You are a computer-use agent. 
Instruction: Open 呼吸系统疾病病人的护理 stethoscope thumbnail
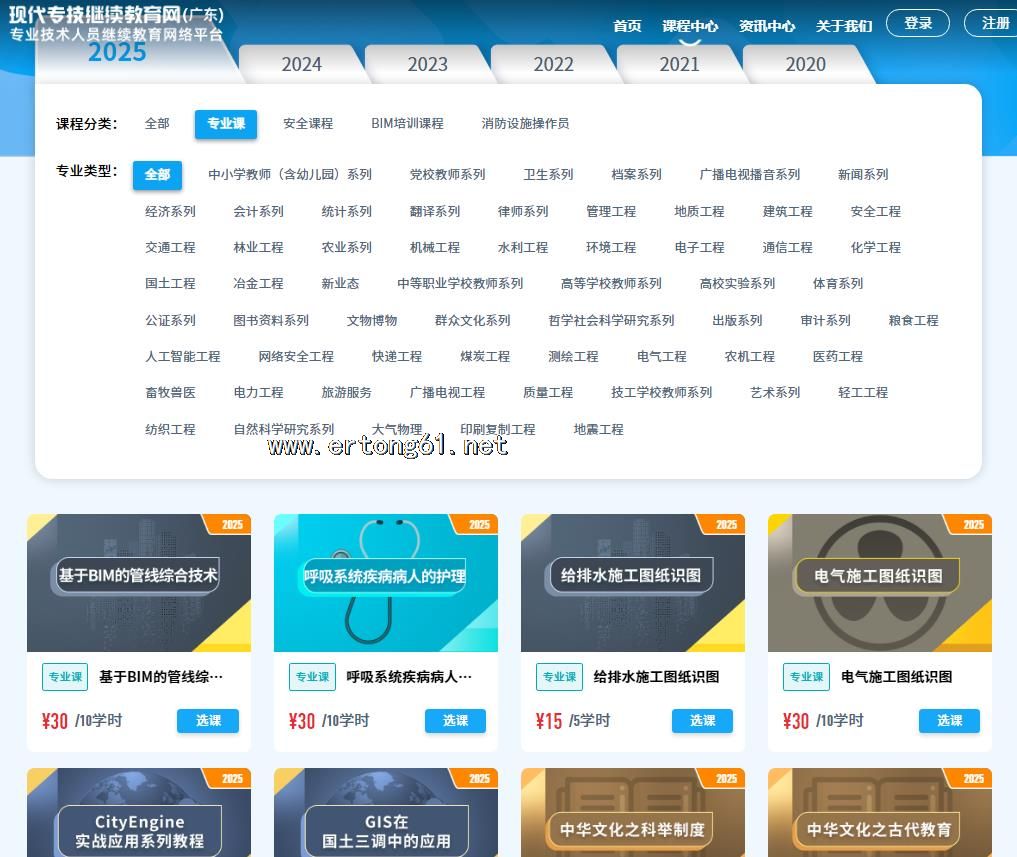click(x=385, y=582)
